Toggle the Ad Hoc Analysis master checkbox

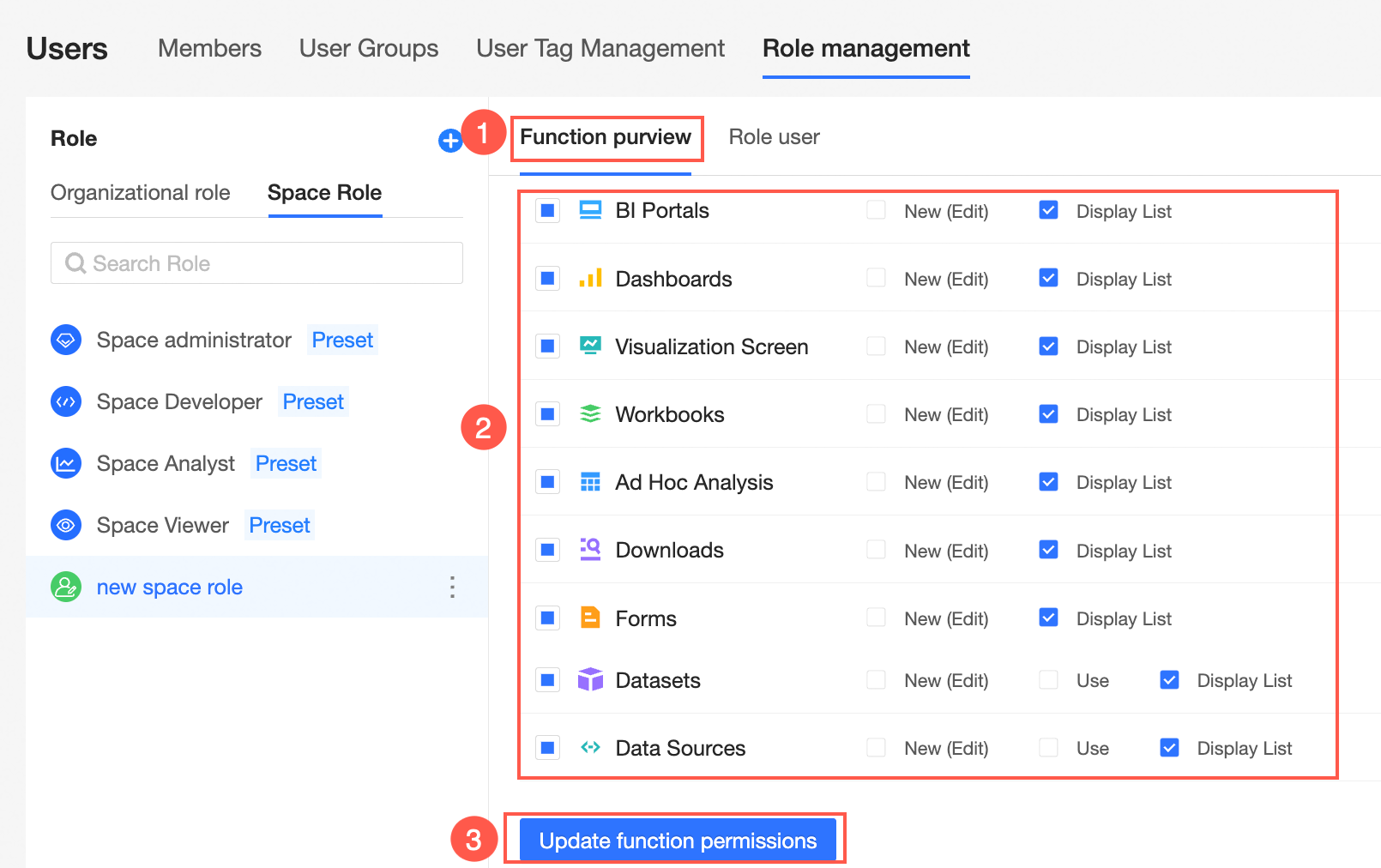pos(547,482)
